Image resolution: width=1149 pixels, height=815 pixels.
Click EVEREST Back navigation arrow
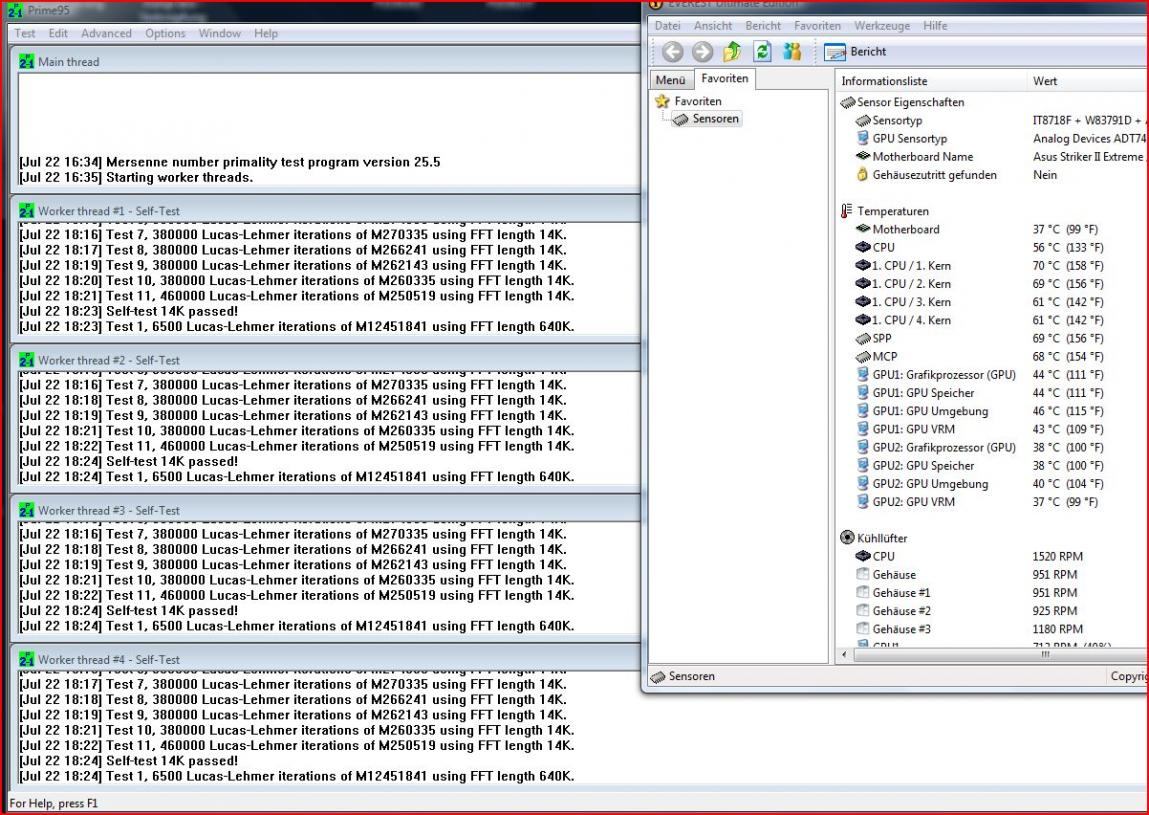point(672,51)
